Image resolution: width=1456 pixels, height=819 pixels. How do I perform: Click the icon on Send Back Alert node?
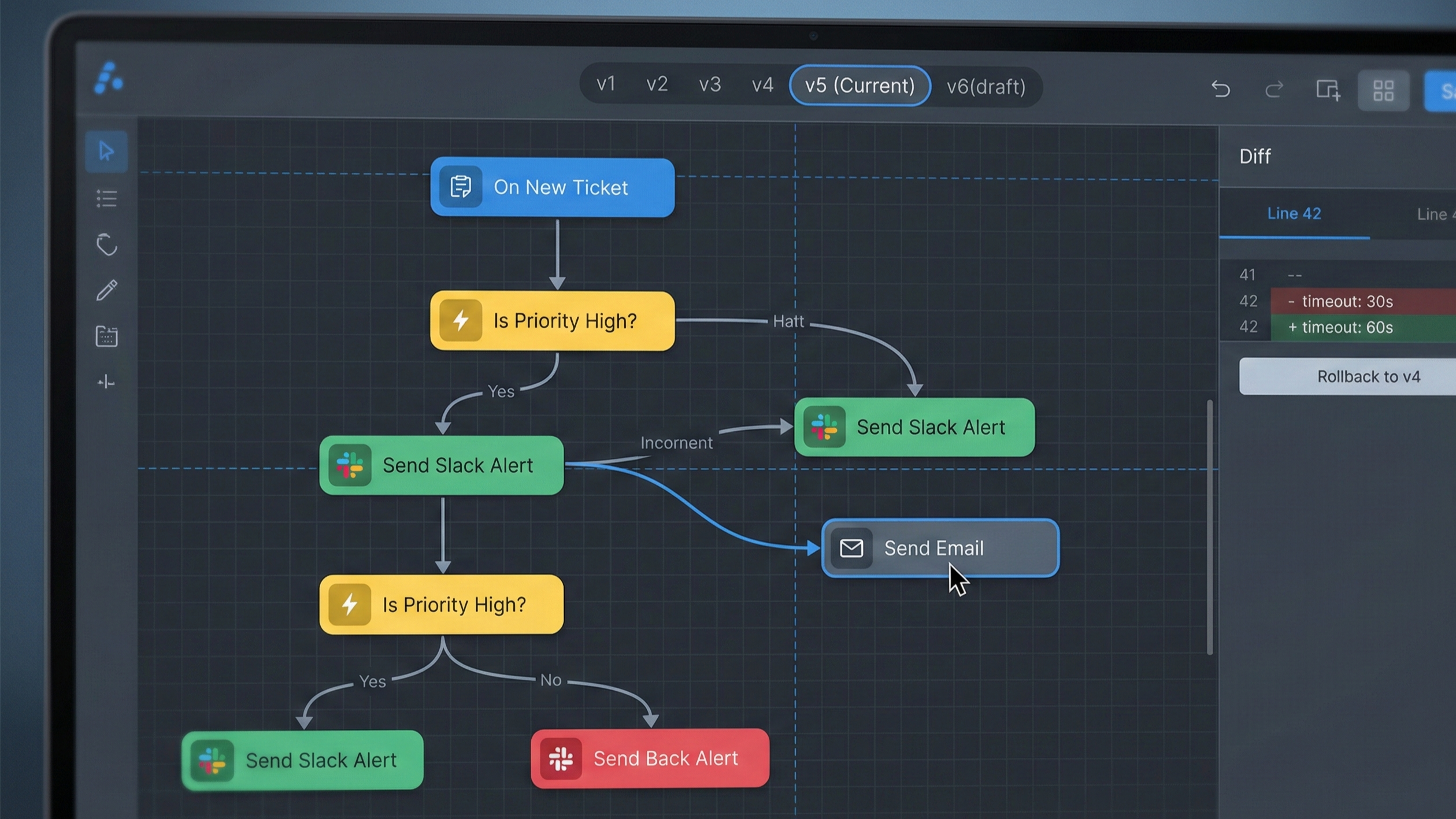coord(561,759)
